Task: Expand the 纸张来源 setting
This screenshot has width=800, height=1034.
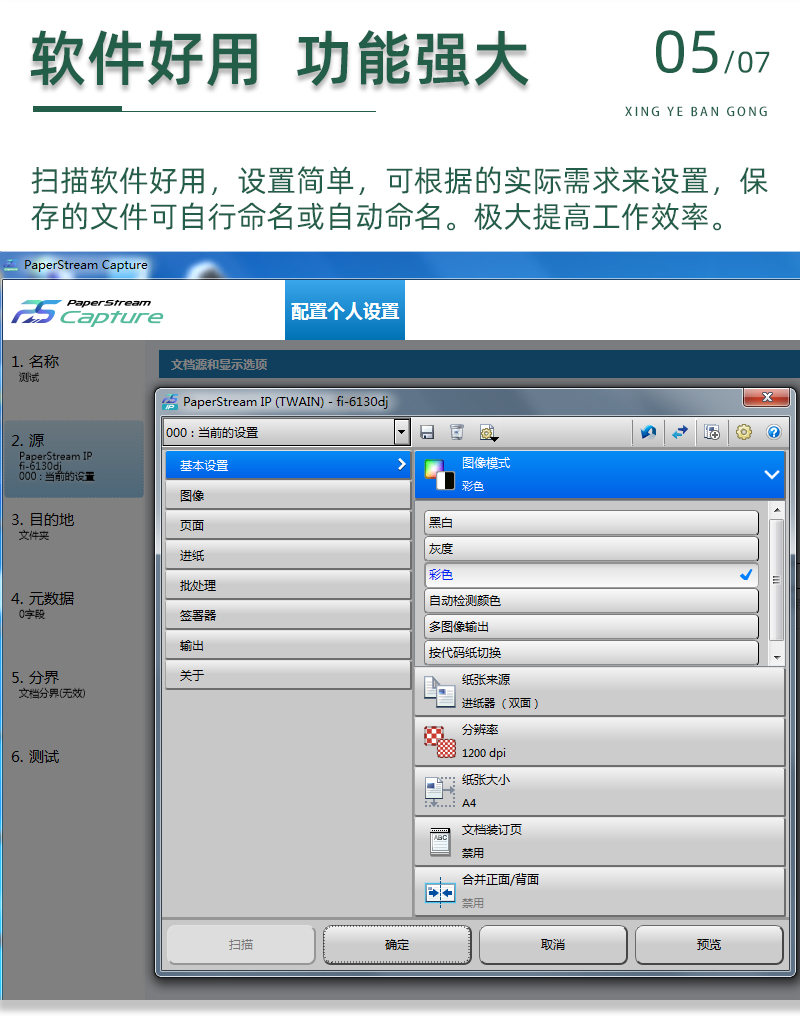Action: pos(600,692)
